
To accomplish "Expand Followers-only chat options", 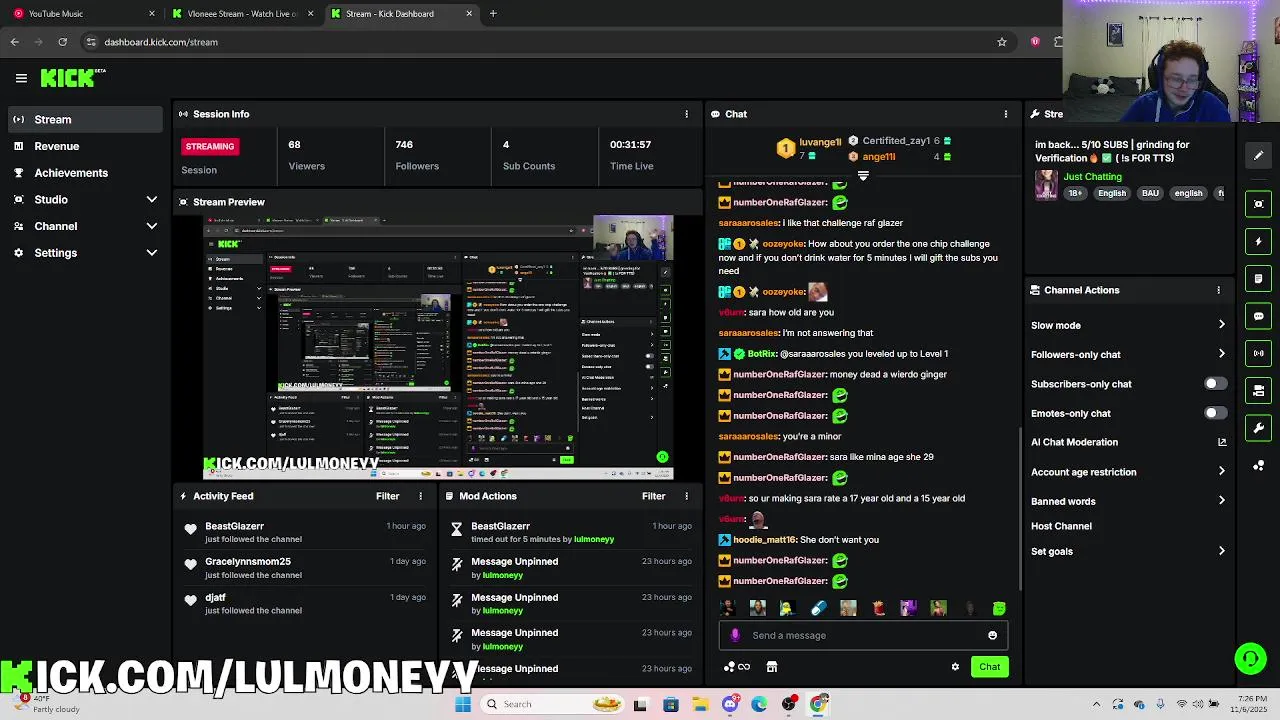I will point(1221,354).
